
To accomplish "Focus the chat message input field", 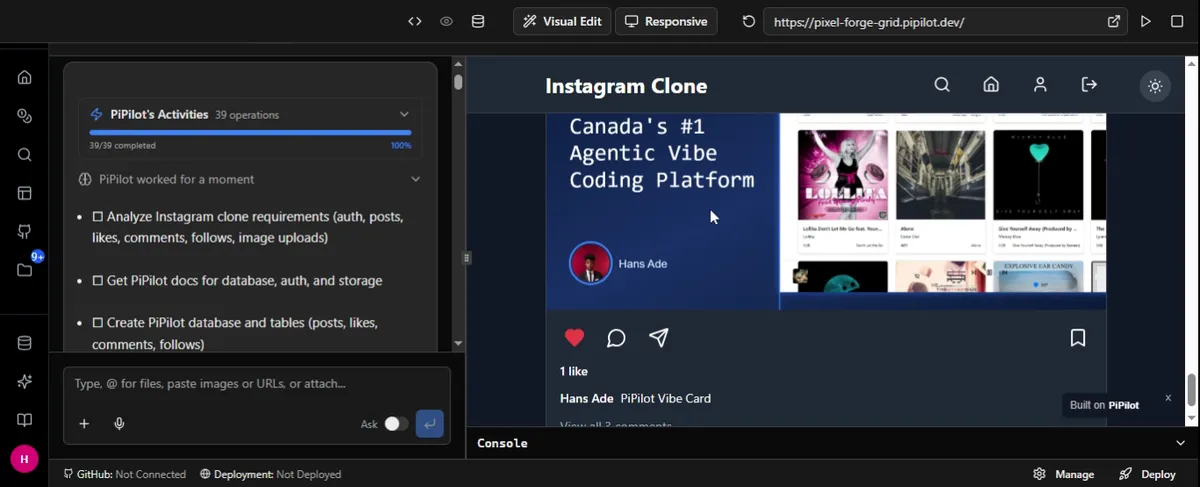I will click(256, 383).
